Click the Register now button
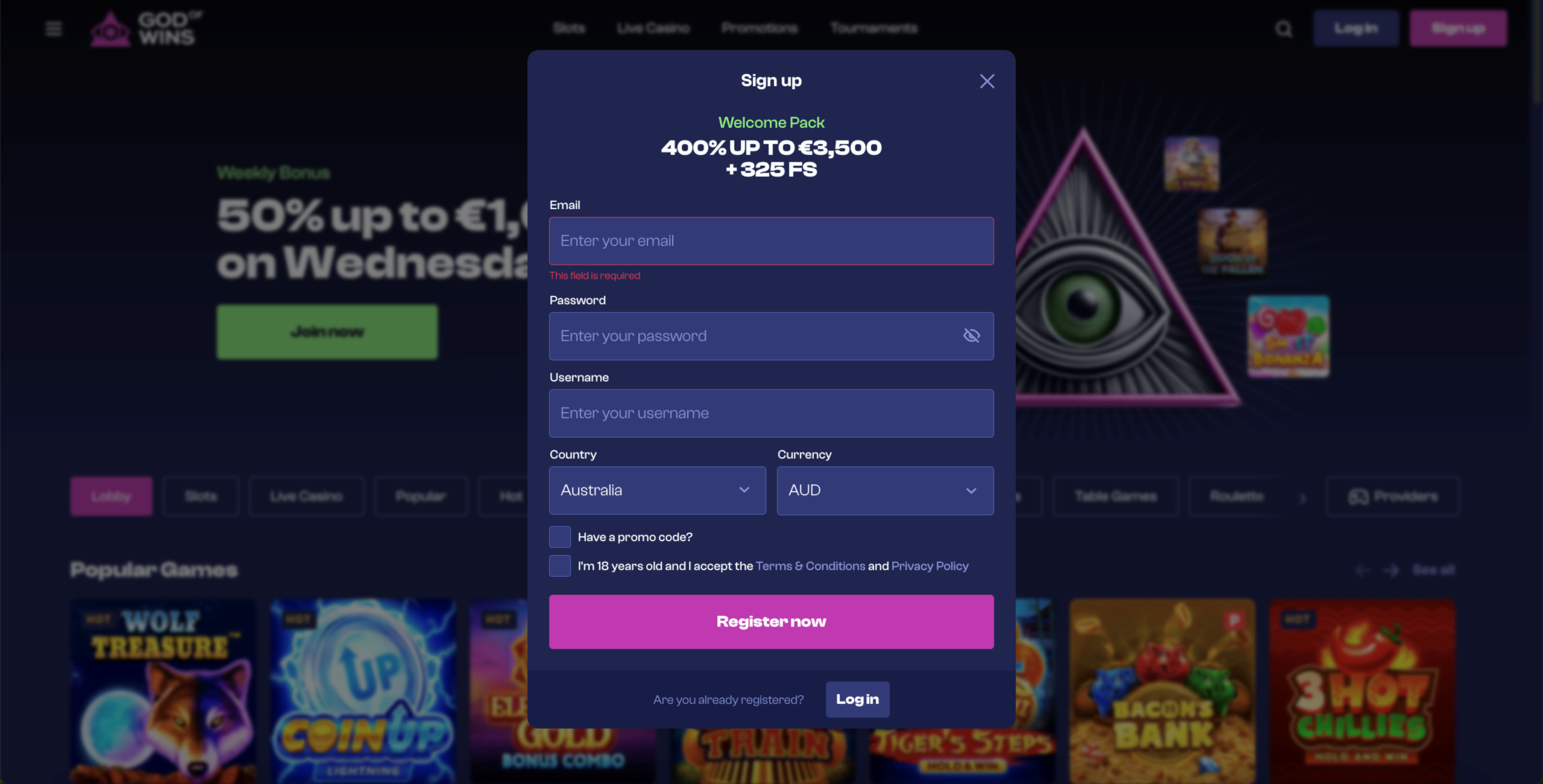 (771, 622)
